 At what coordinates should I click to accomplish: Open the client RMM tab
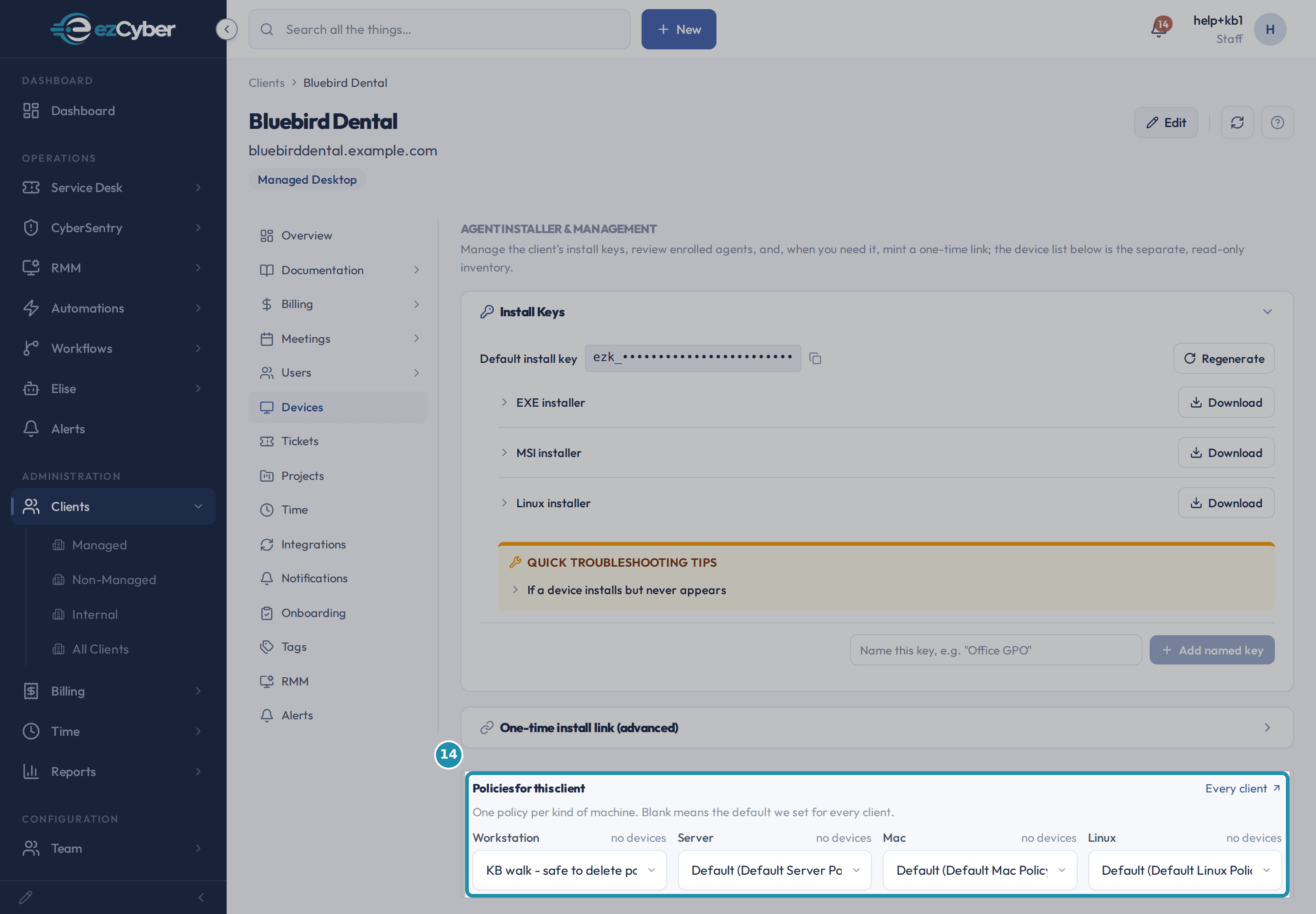(x=337, y=681)
